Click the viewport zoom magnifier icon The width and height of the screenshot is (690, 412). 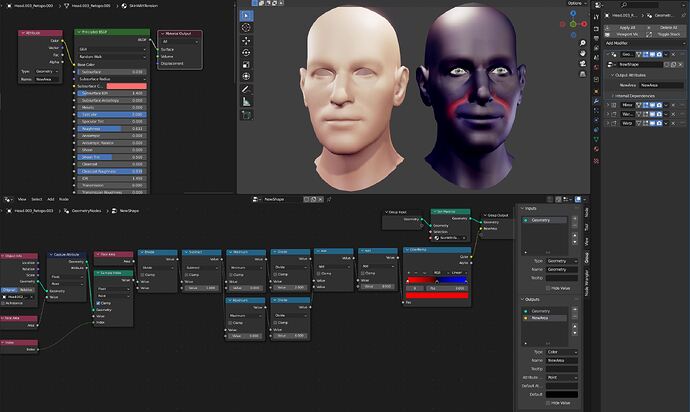point(583,43)
